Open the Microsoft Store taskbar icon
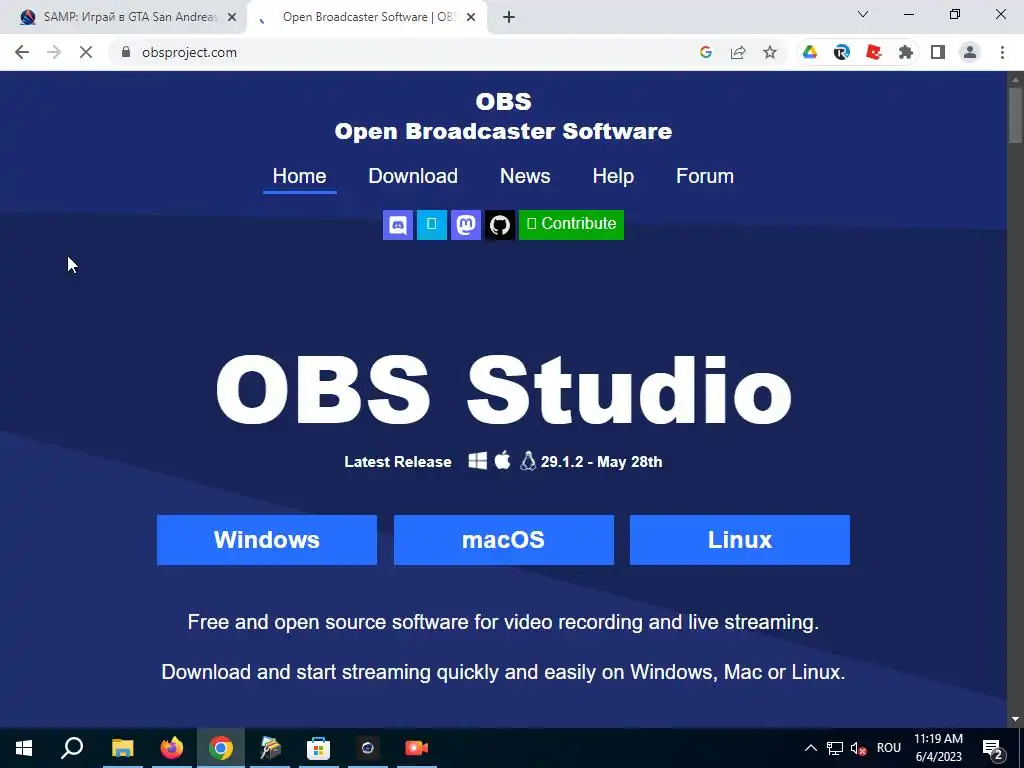Screen dimensions: 1024x768 pyautogui.click(x=319, y=748)
